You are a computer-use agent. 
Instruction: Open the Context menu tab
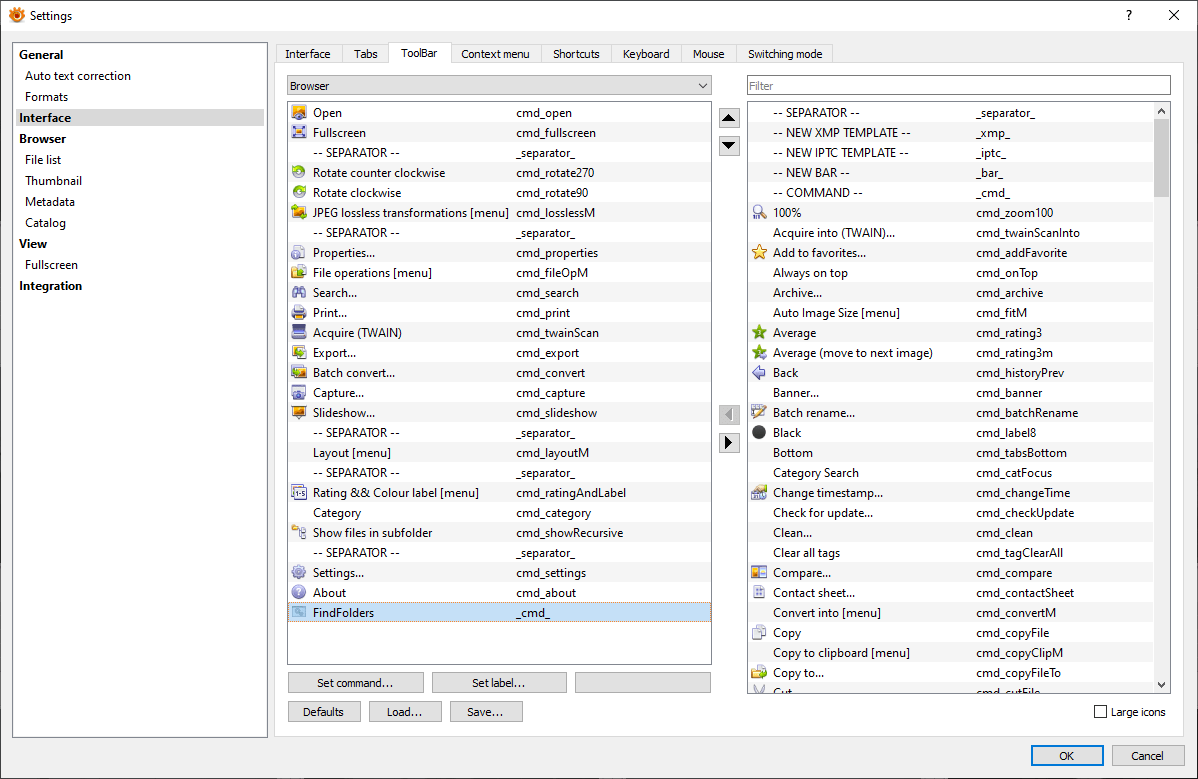pyautogui.click(x=495, y=54)
